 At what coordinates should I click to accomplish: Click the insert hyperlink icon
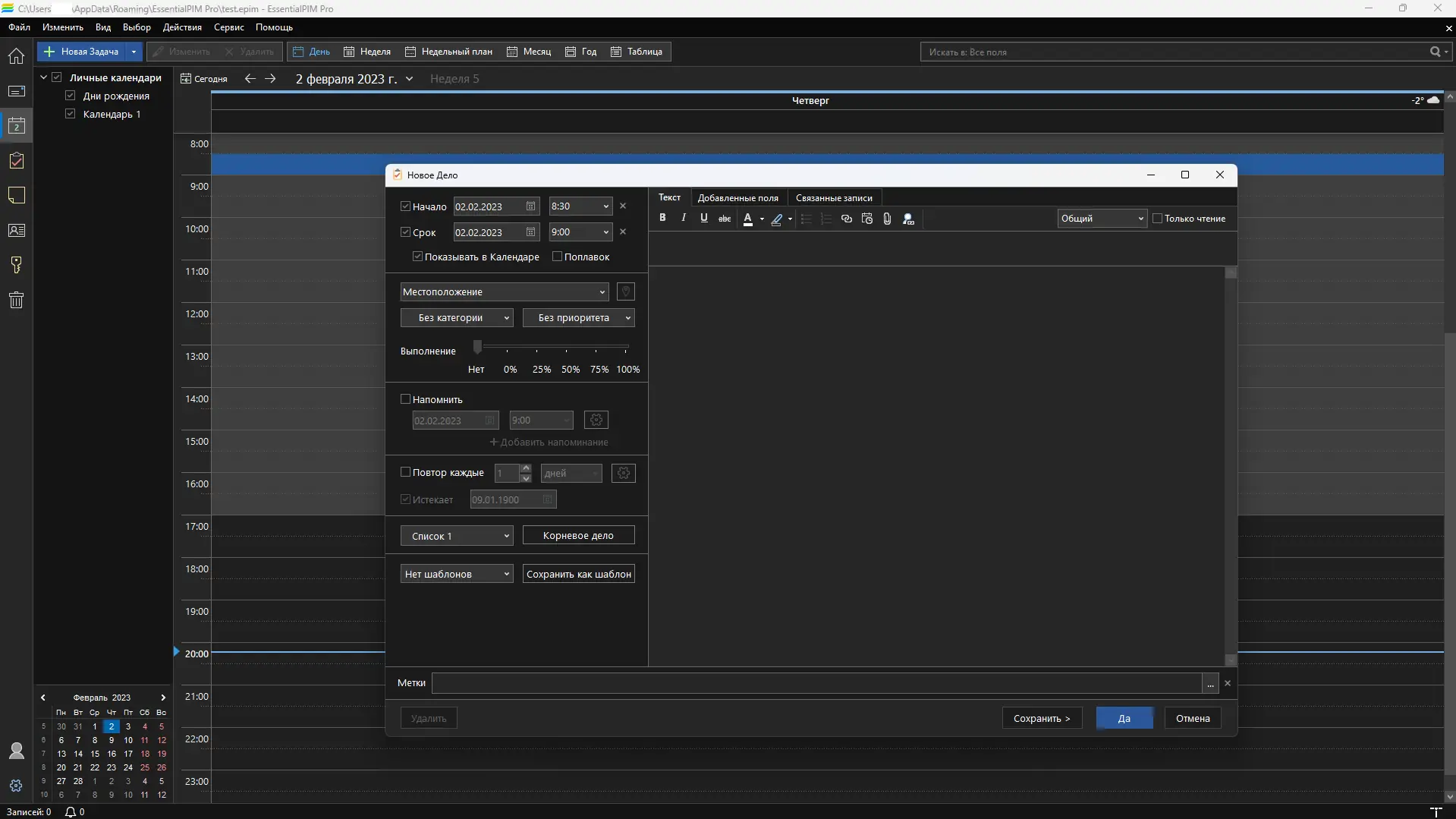[847, 219]
